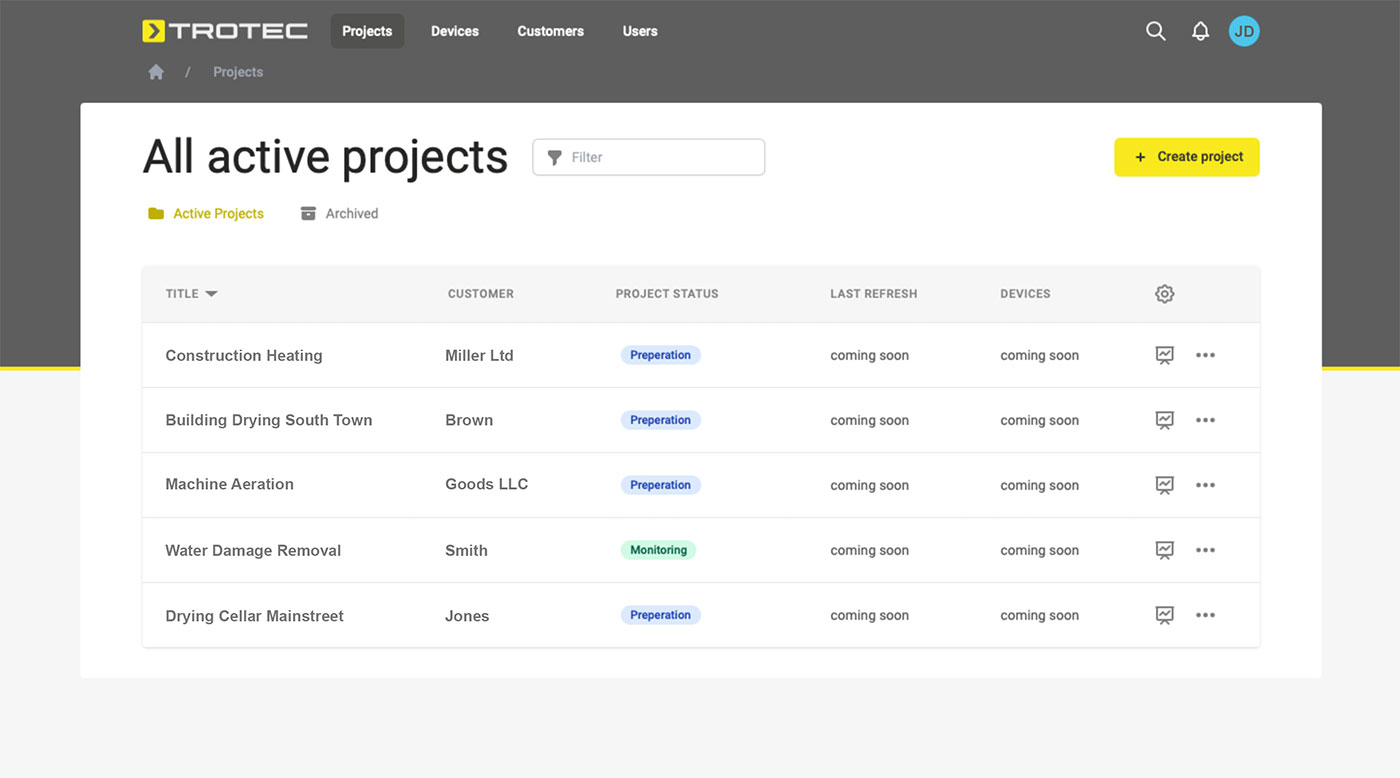
Task: Click into the Filter input field
Action: coord(649,157)
